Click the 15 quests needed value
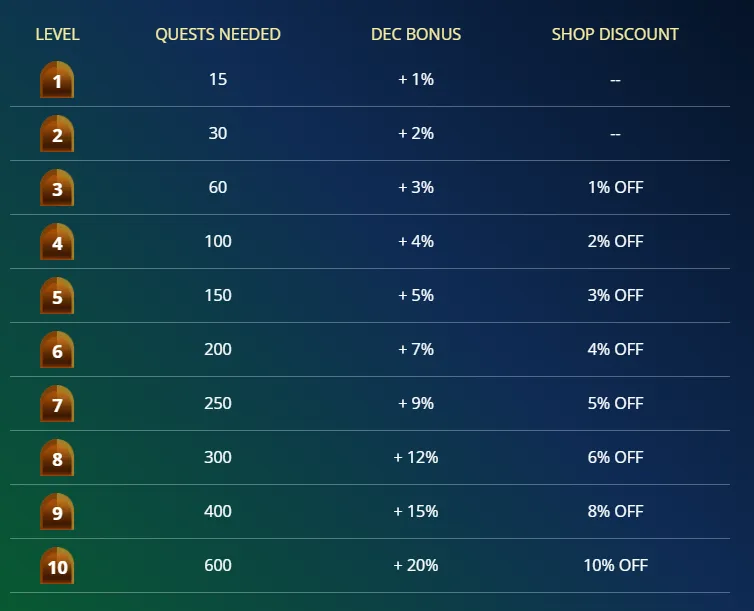Image resolution: width=754 pixels, height=611 pixels. click(x=218, y=79)
